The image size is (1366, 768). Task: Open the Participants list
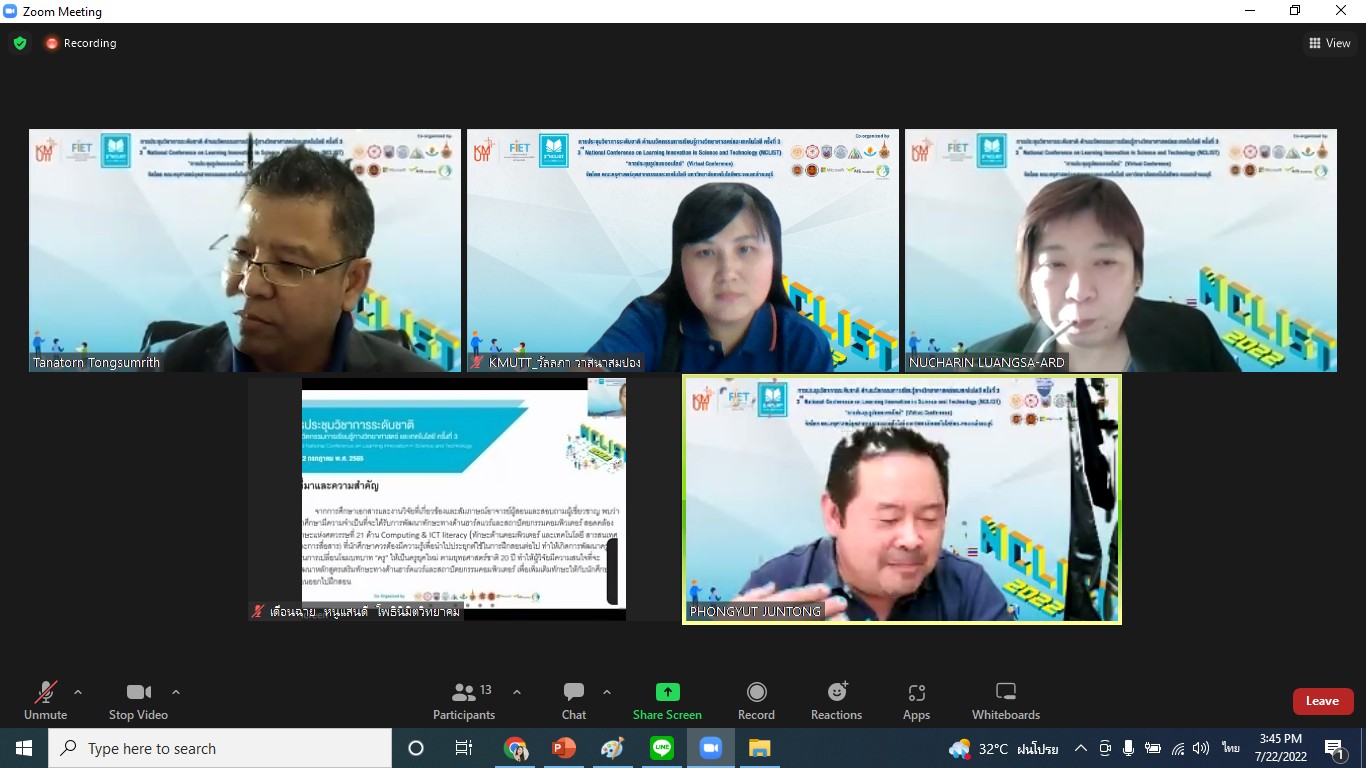tap(464, 693)
